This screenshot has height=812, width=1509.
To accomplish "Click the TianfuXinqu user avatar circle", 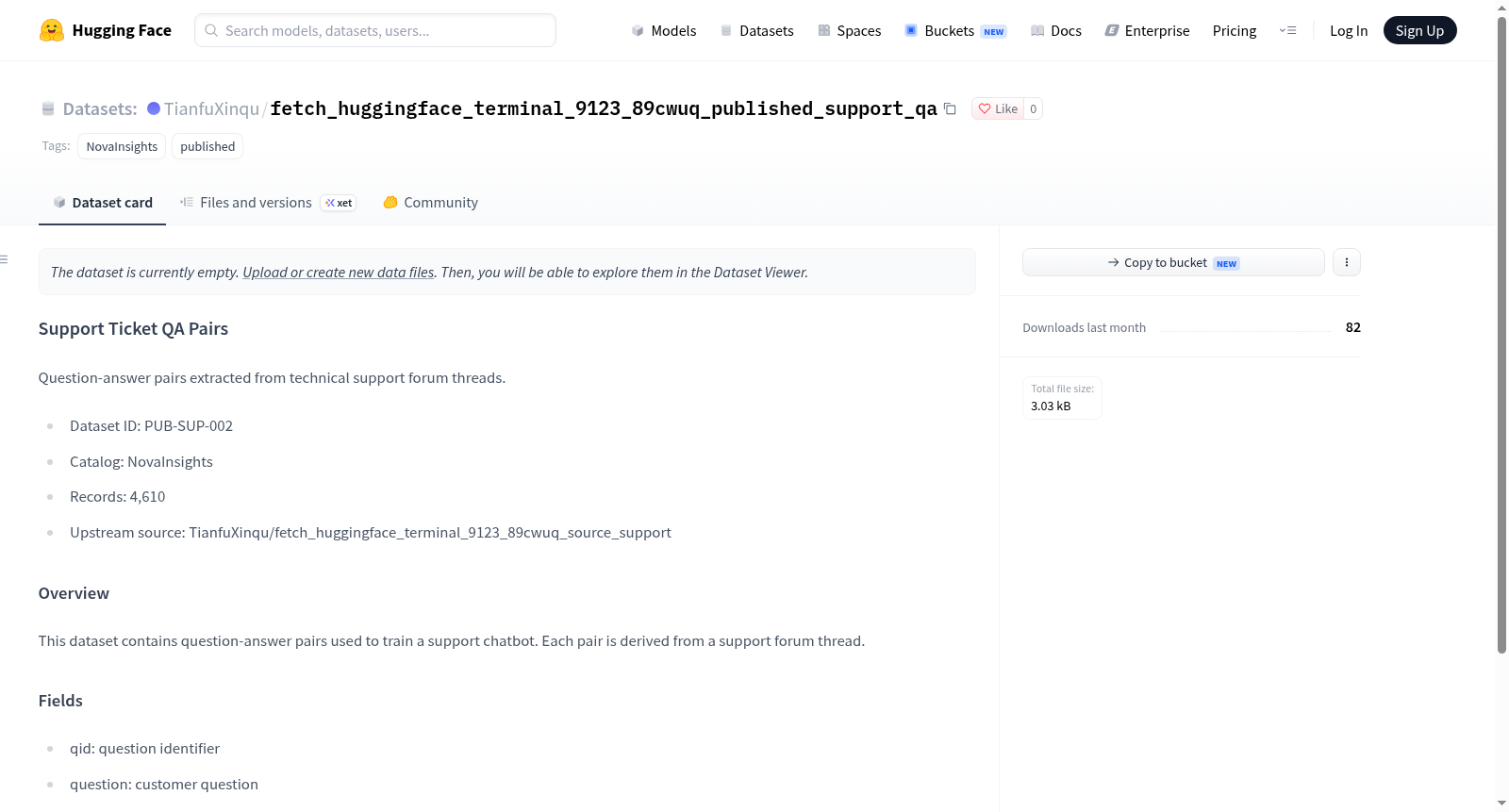I will 154,108.
